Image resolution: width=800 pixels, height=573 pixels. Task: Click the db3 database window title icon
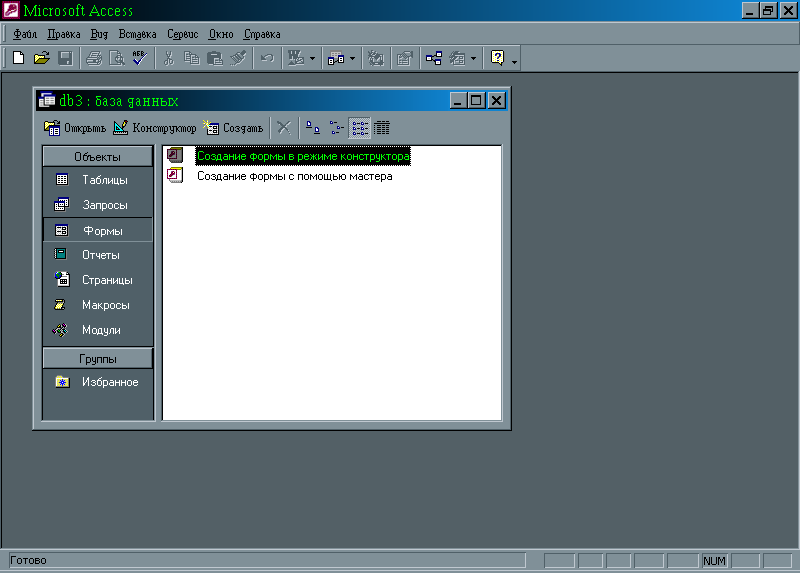(x=47, y=100)
